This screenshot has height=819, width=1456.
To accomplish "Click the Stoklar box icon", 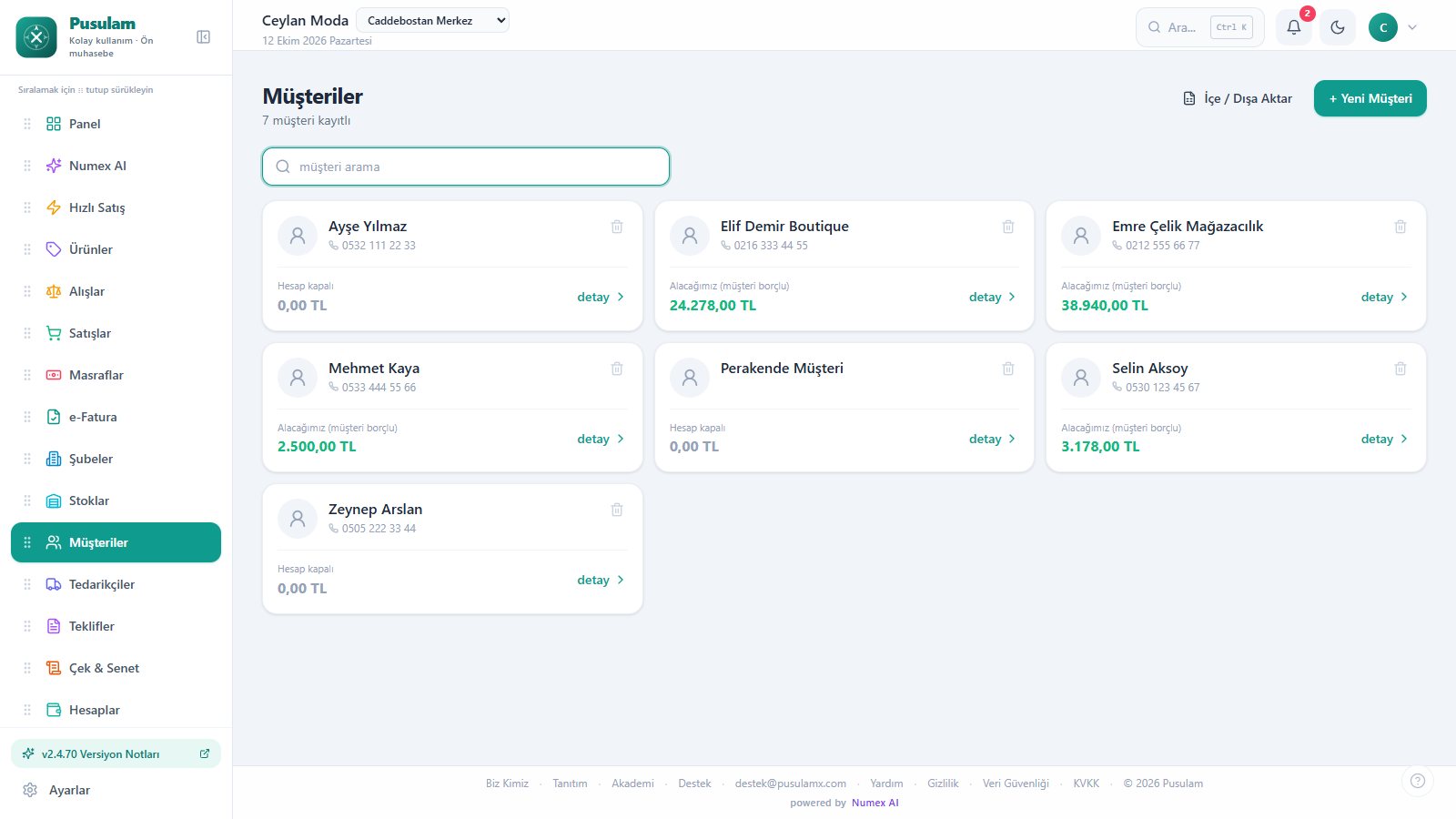I will (54, 500).
